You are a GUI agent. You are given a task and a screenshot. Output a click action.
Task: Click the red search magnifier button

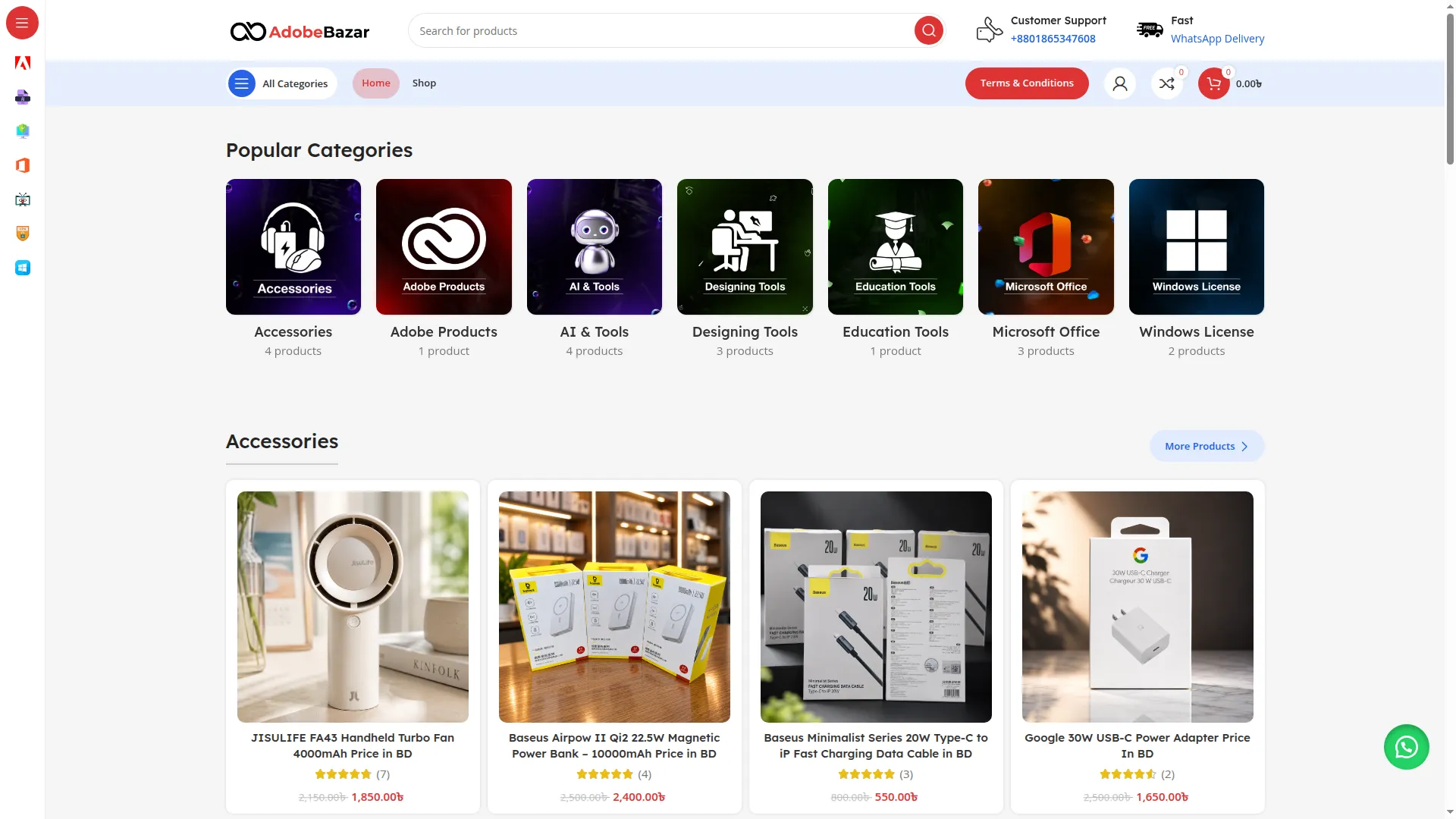[x=928, y=30]
